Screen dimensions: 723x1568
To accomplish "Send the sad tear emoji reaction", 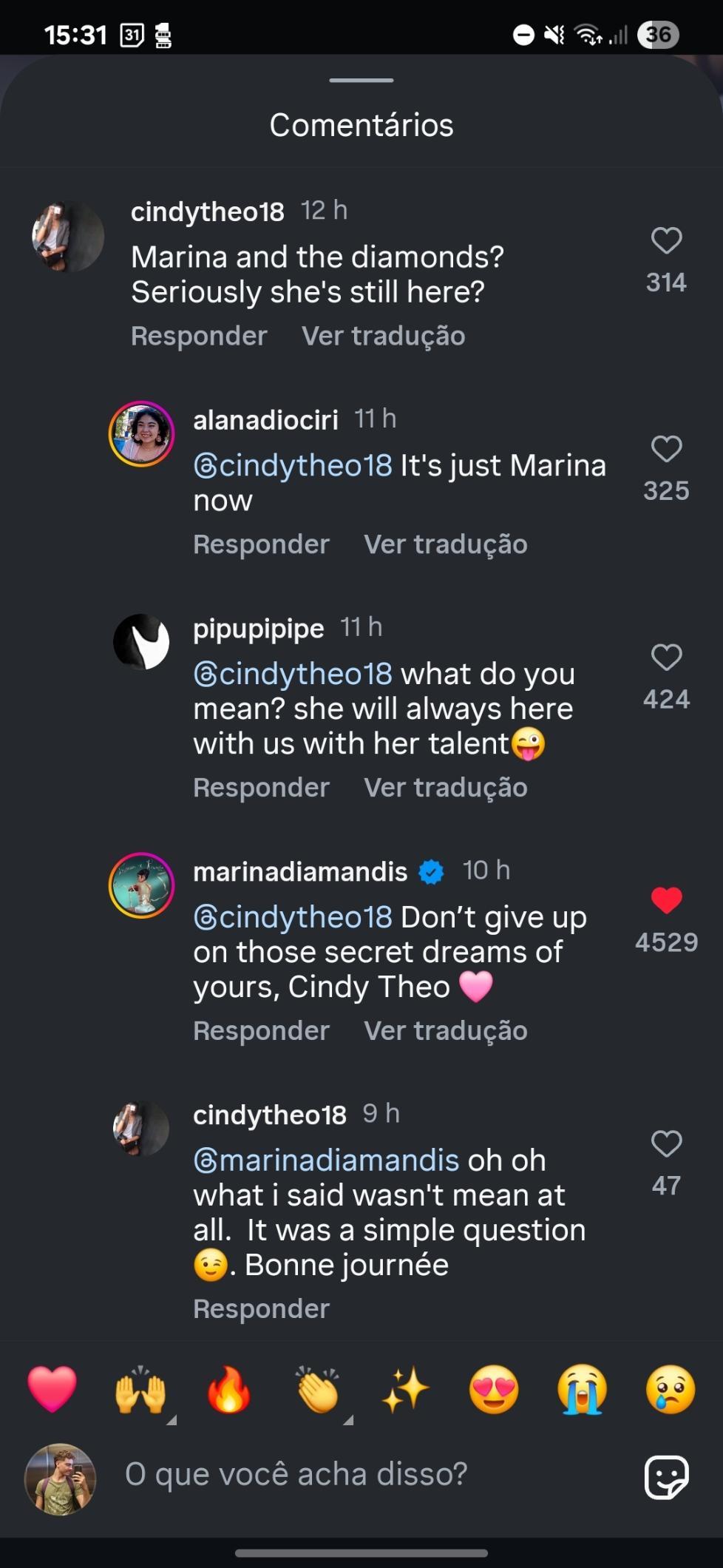I will (670, 1389).
